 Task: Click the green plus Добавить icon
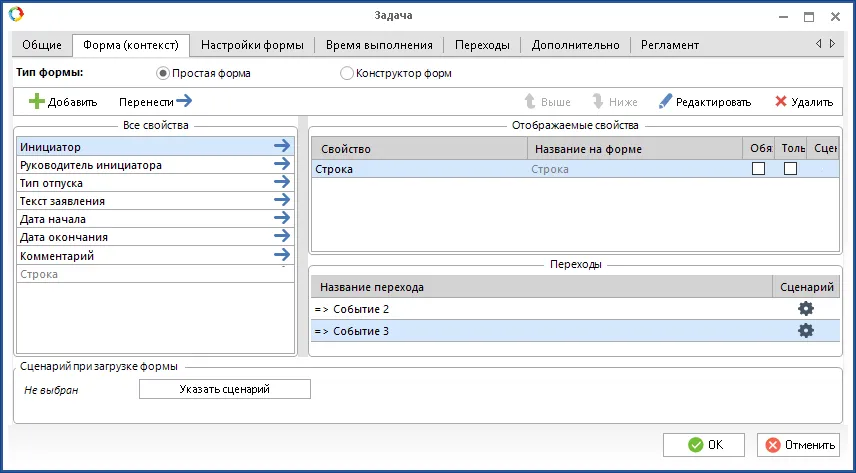[x=36, y=101]
